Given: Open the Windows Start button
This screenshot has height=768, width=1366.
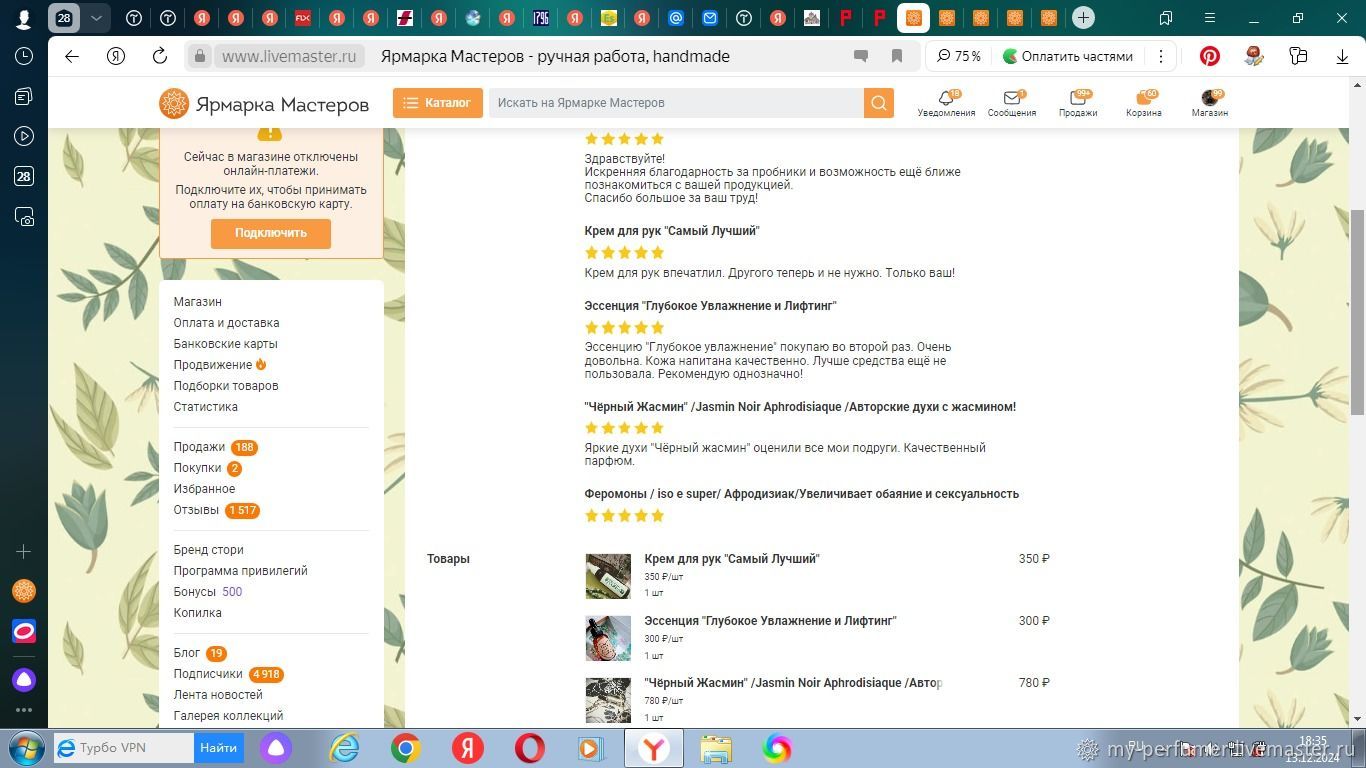Looking at the screenshot, I should tap(26, 748).
